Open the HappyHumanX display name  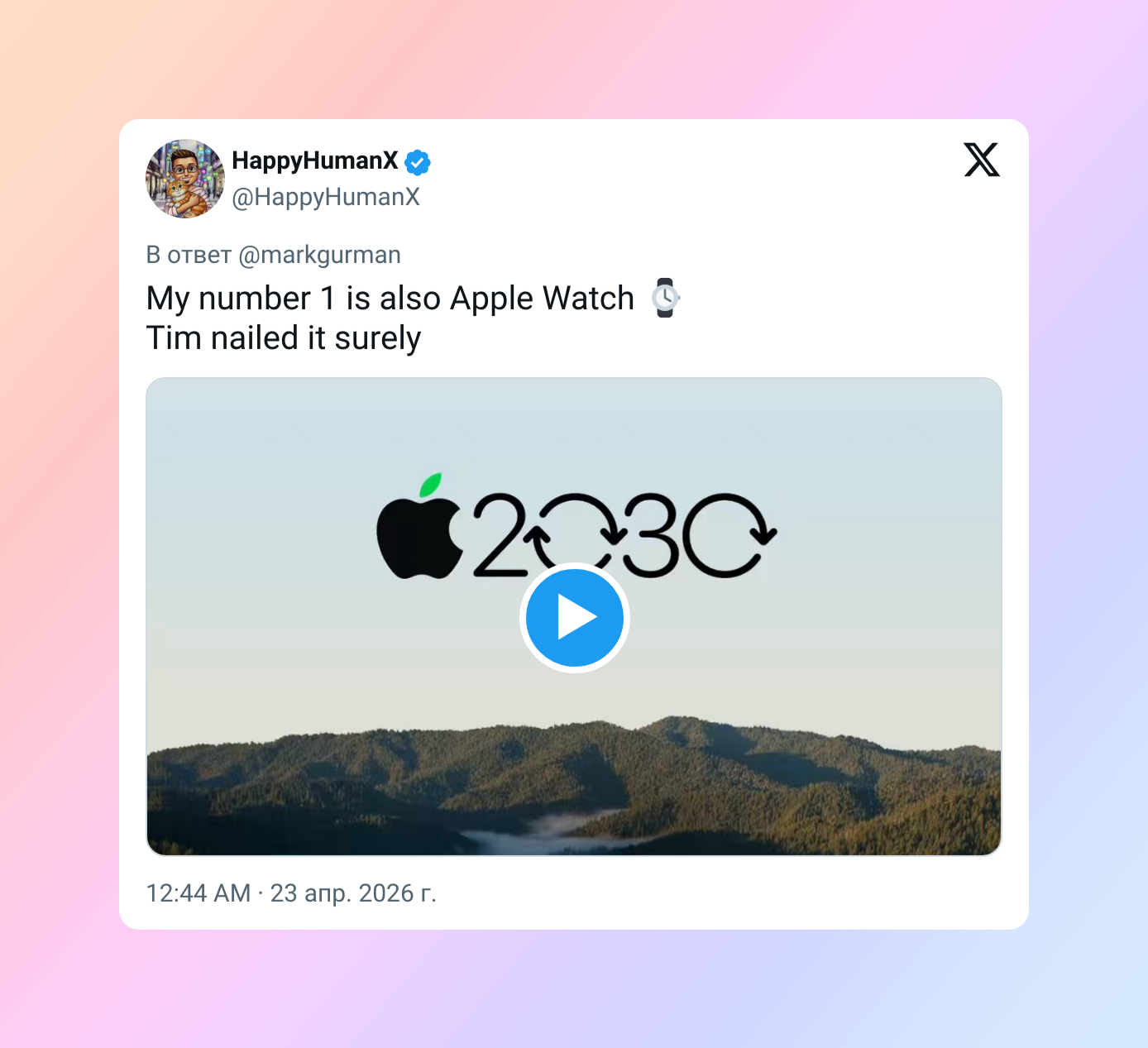[315, 160]
